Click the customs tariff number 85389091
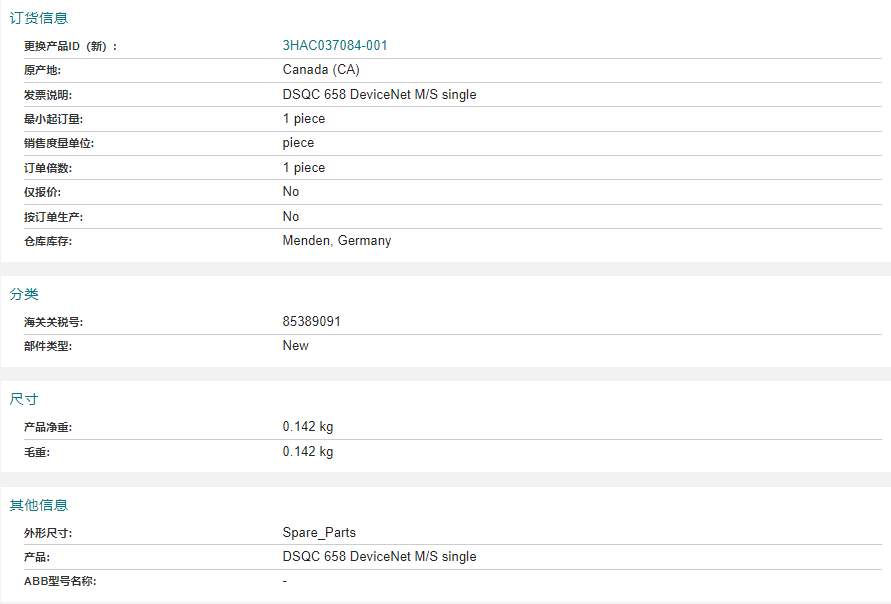 click(x=311, y=322)
